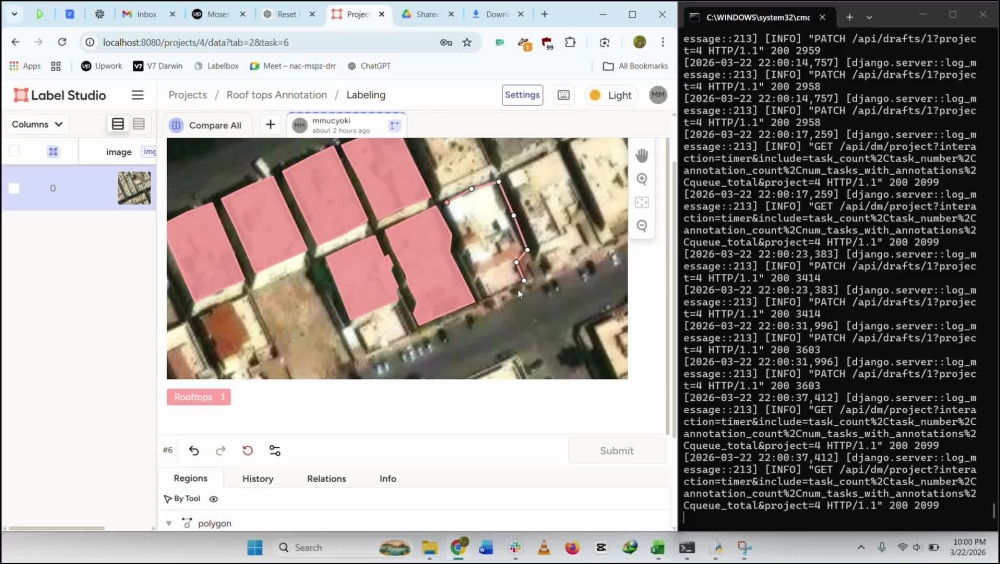This screenshot has height=564, width=1000.
Task: Open the All Bookmarks folder
Action: coord(635,66)
